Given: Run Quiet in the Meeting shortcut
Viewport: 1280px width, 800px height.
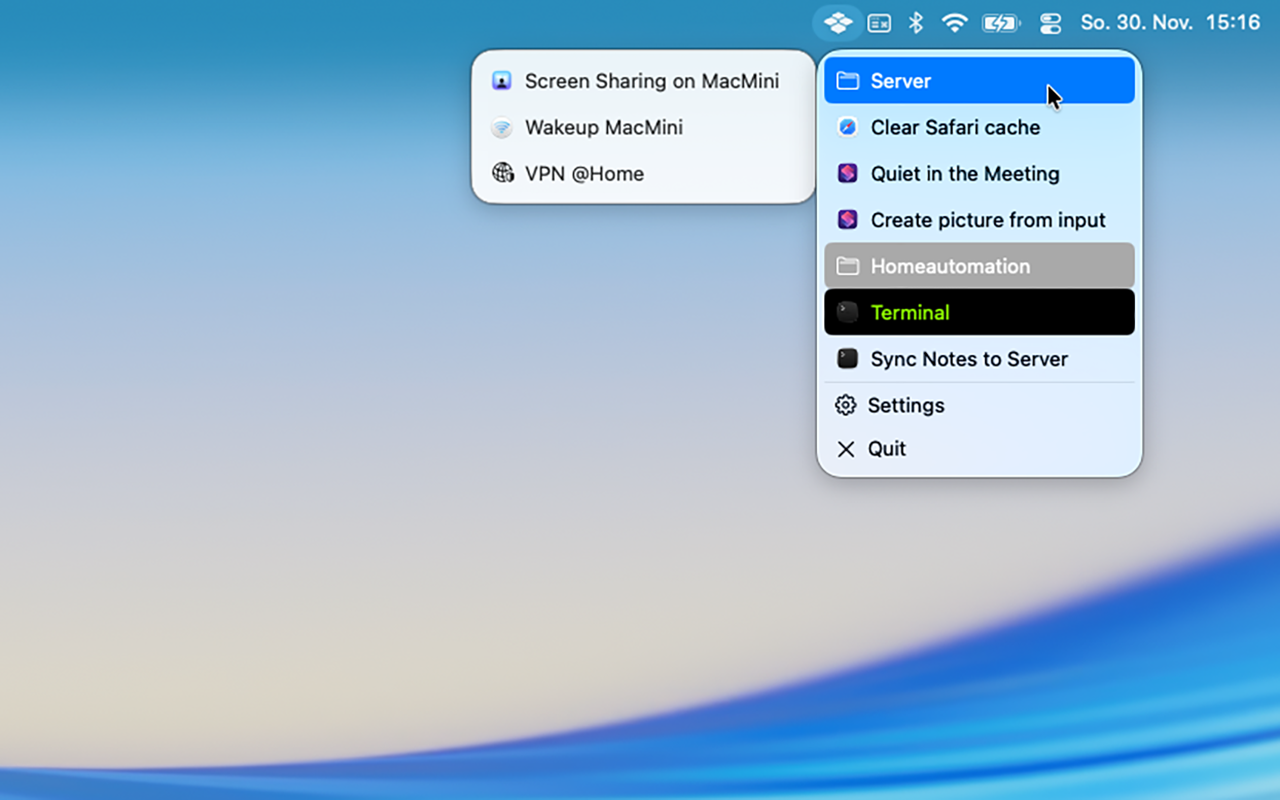Looking at the screenshot, I should [964, 173].
